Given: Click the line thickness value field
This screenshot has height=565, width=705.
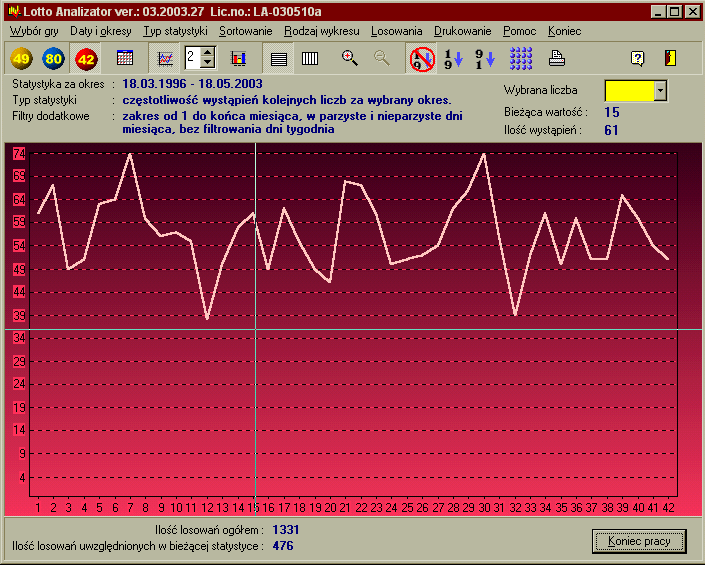Looking at the screenshot, I should 192,58.
